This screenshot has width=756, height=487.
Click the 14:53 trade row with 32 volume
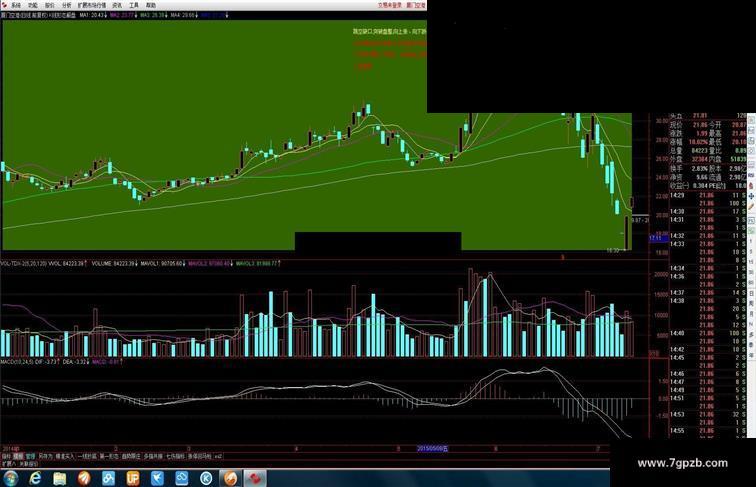(x=708, y=414)
